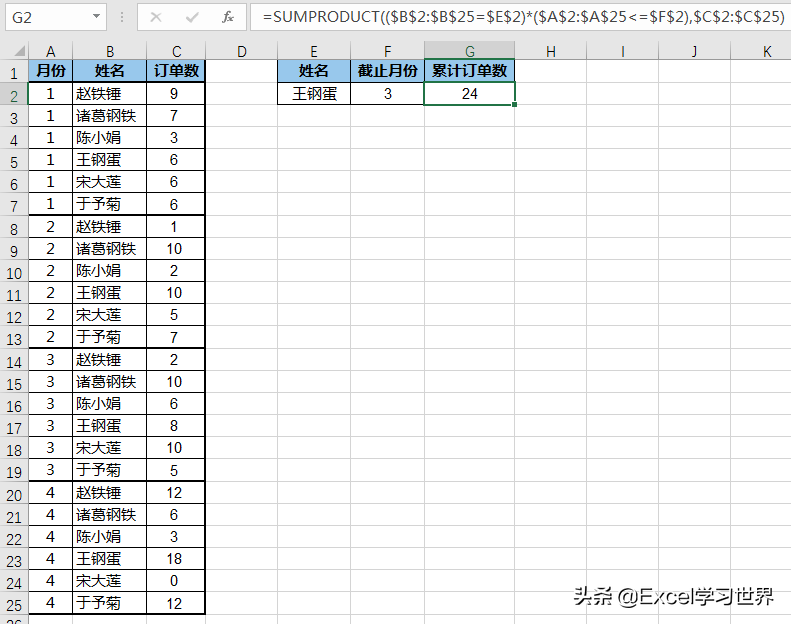Select order count 0 in cell C24
The width and height of the screenshot is (791, 624).
tap(176, 581)
